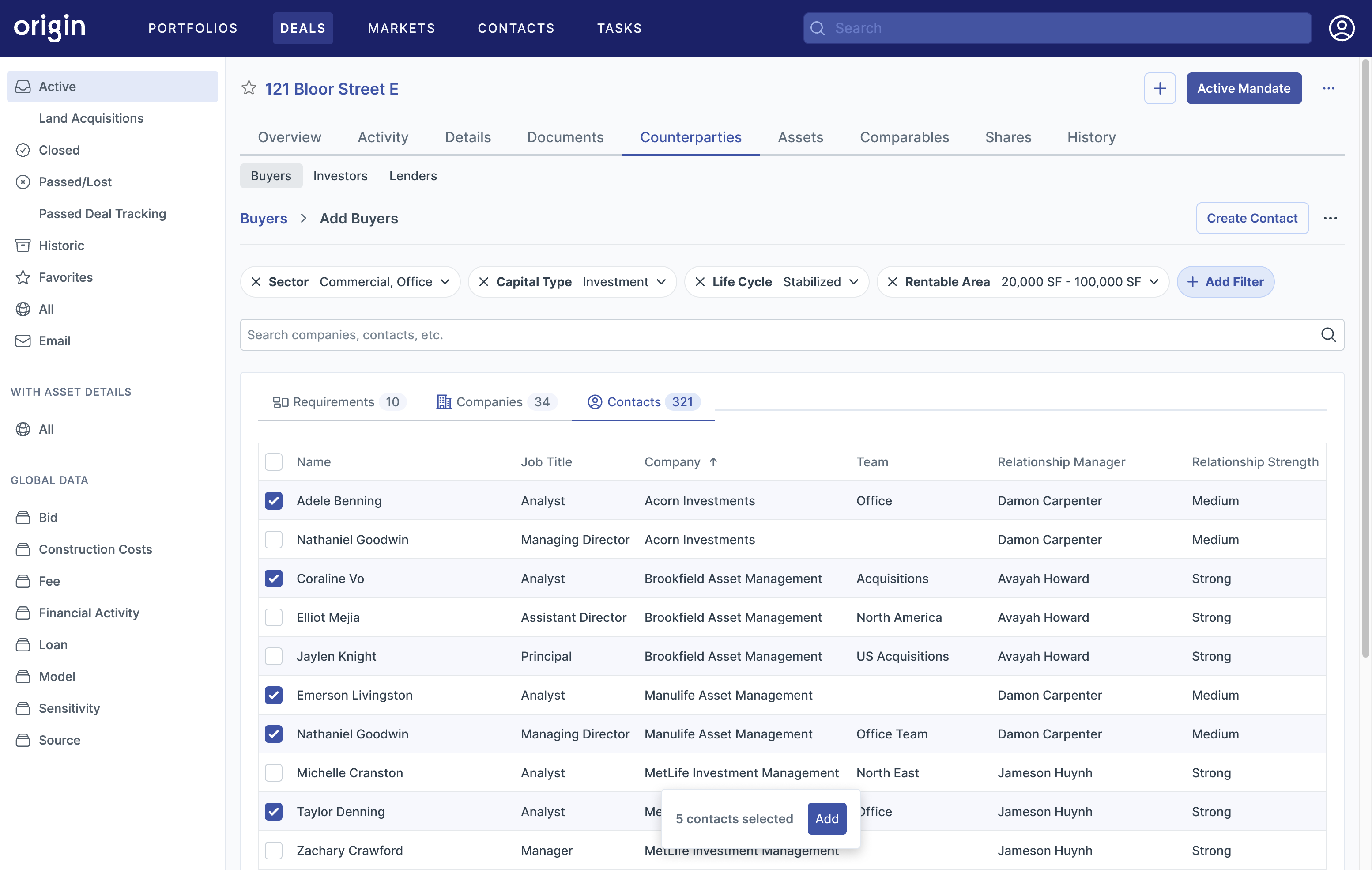Toggle the select-all header checkbox
This screenshot has height=870, width=1372.
274,462
